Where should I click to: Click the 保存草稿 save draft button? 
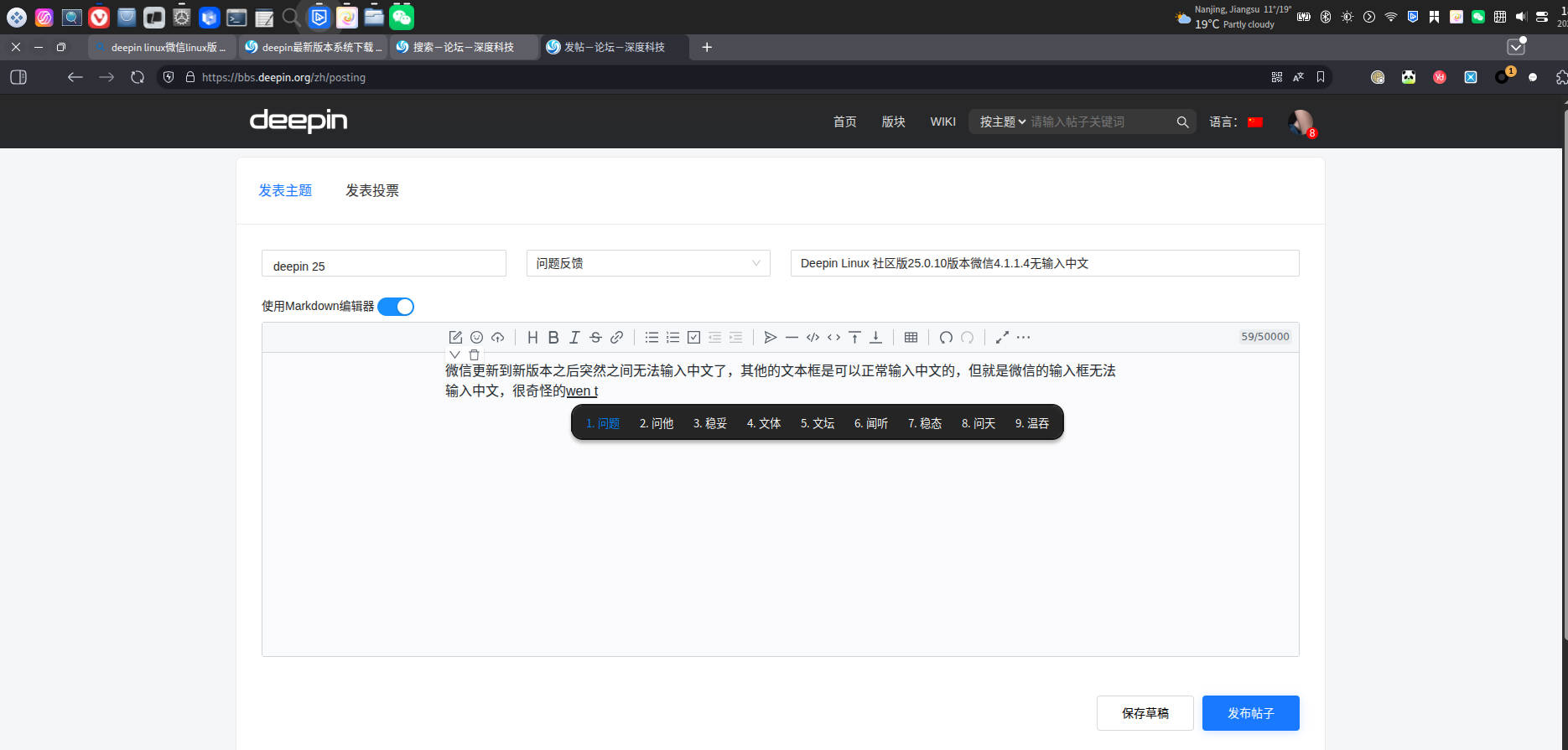(x=1145, y=713)
